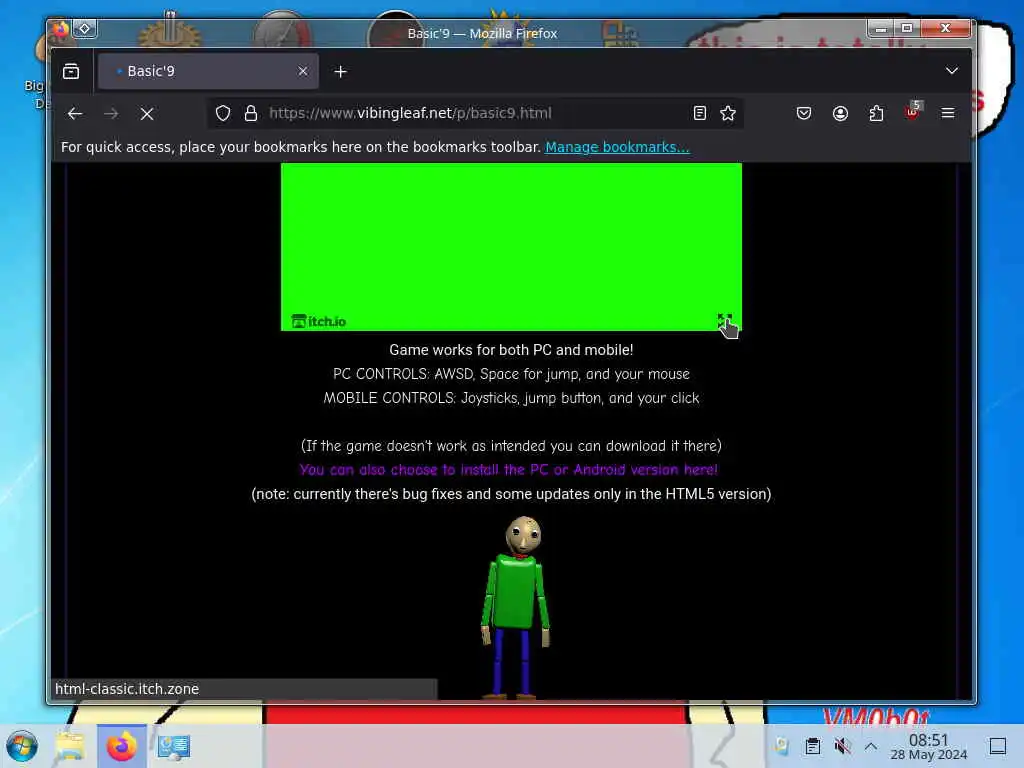Open the Windows Start menu

22,746
